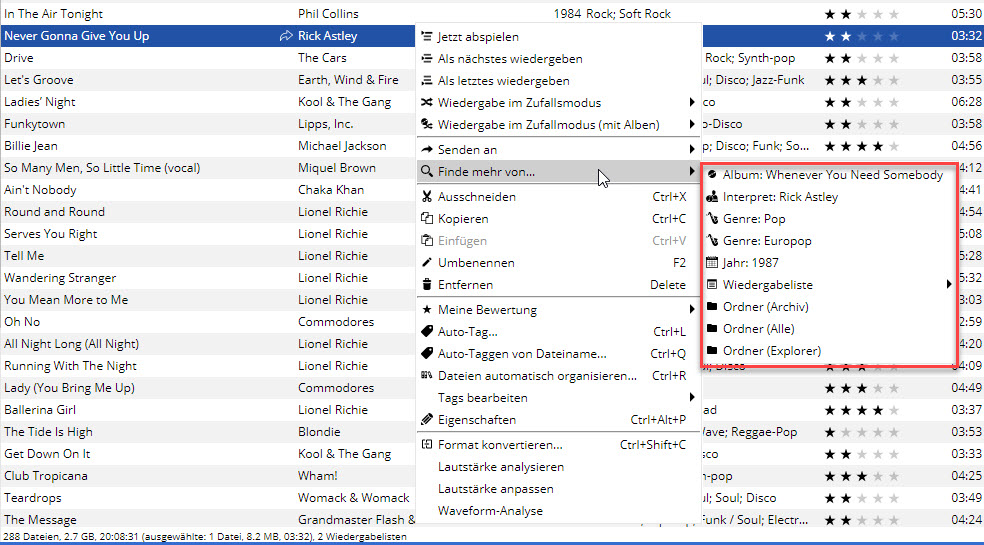
Task: Click the tag icon beside Auto-Tag...
Action: pyautogui.click(x=427, y=332)
